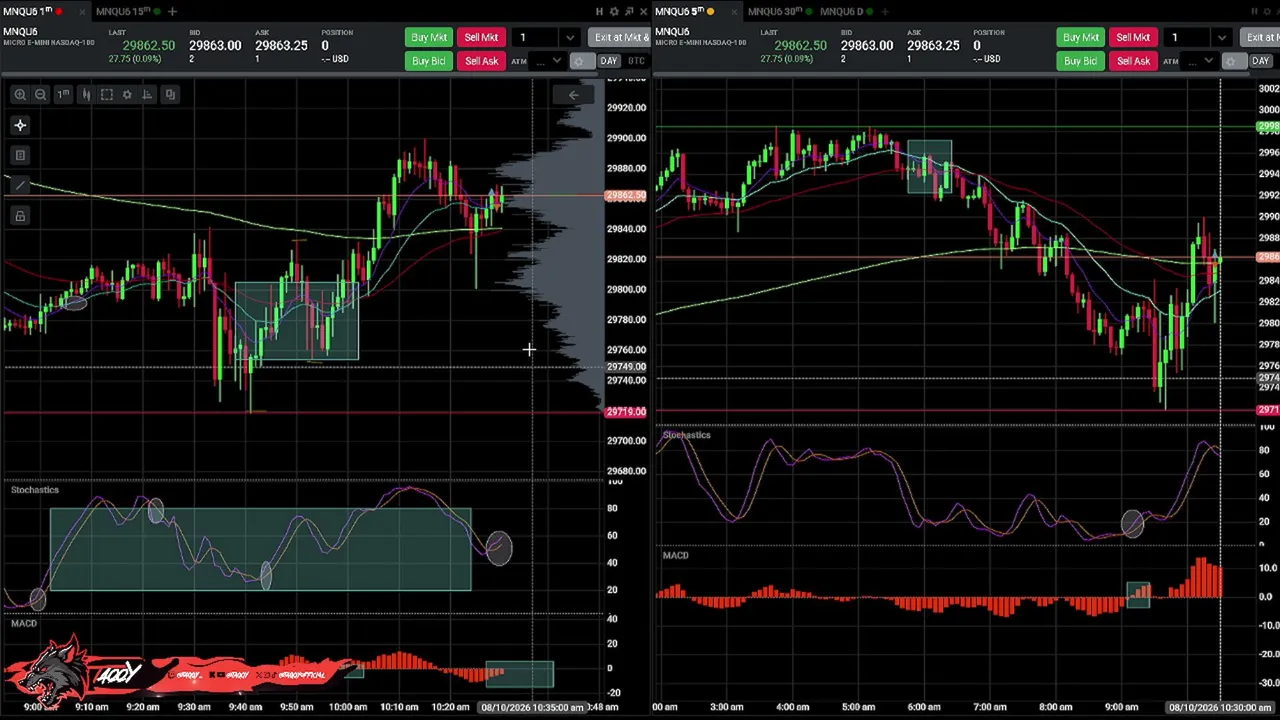The width and height of the screenshot is (1280, 720).
Task: Zoom in on the 1m chart
Action: [19, 94]
